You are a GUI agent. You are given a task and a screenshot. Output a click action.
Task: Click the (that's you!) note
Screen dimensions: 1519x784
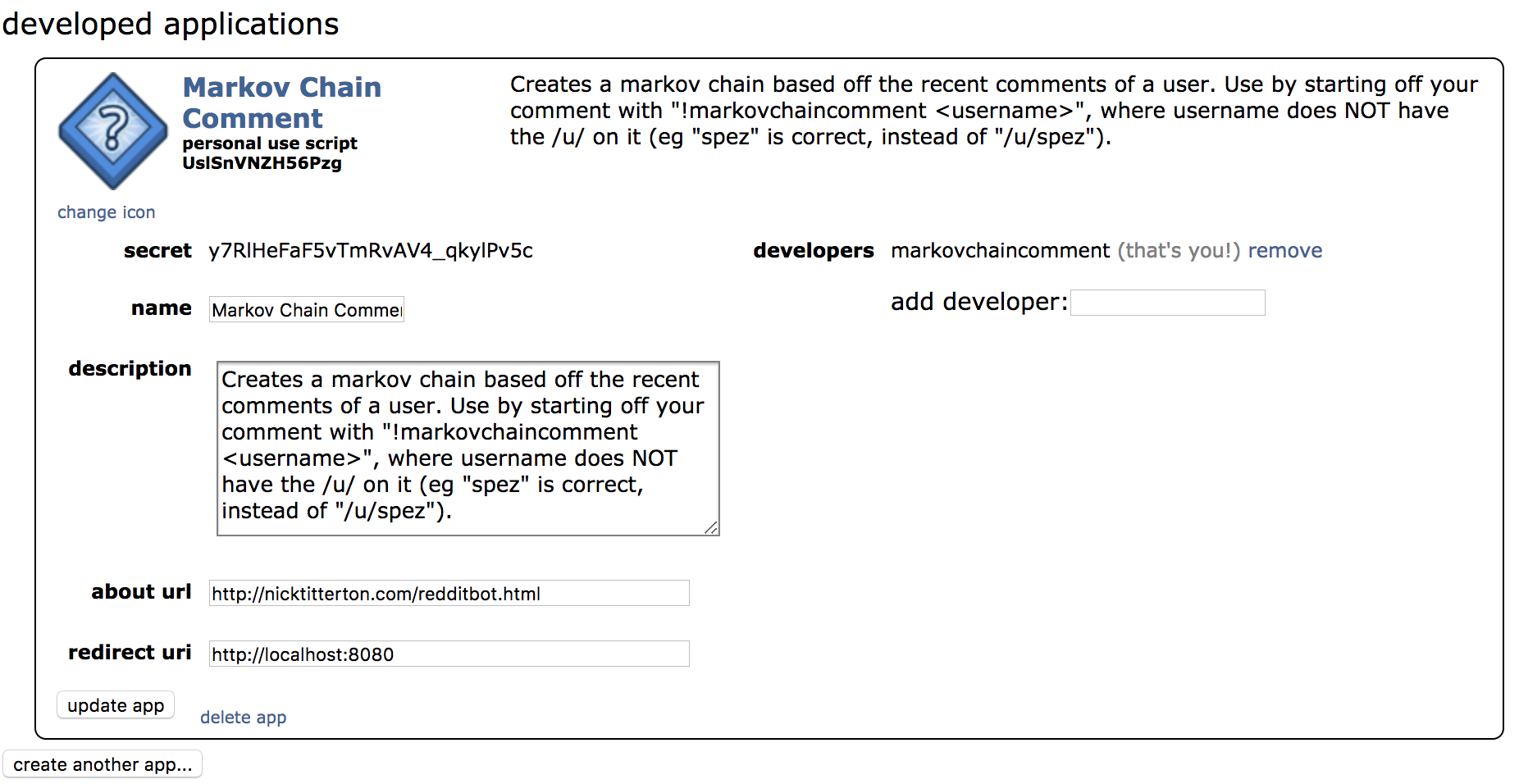pos(1179,251)
